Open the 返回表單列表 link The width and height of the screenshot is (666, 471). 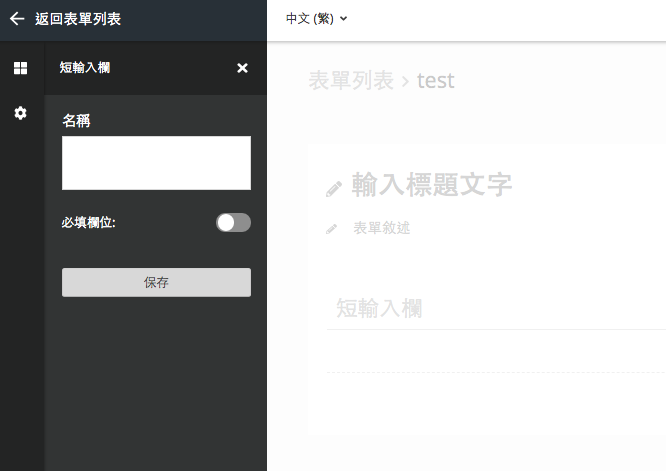point(78,19)
